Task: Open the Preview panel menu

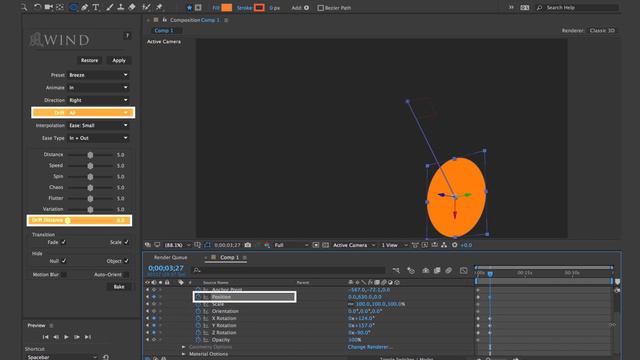Action: pos(51,326)
